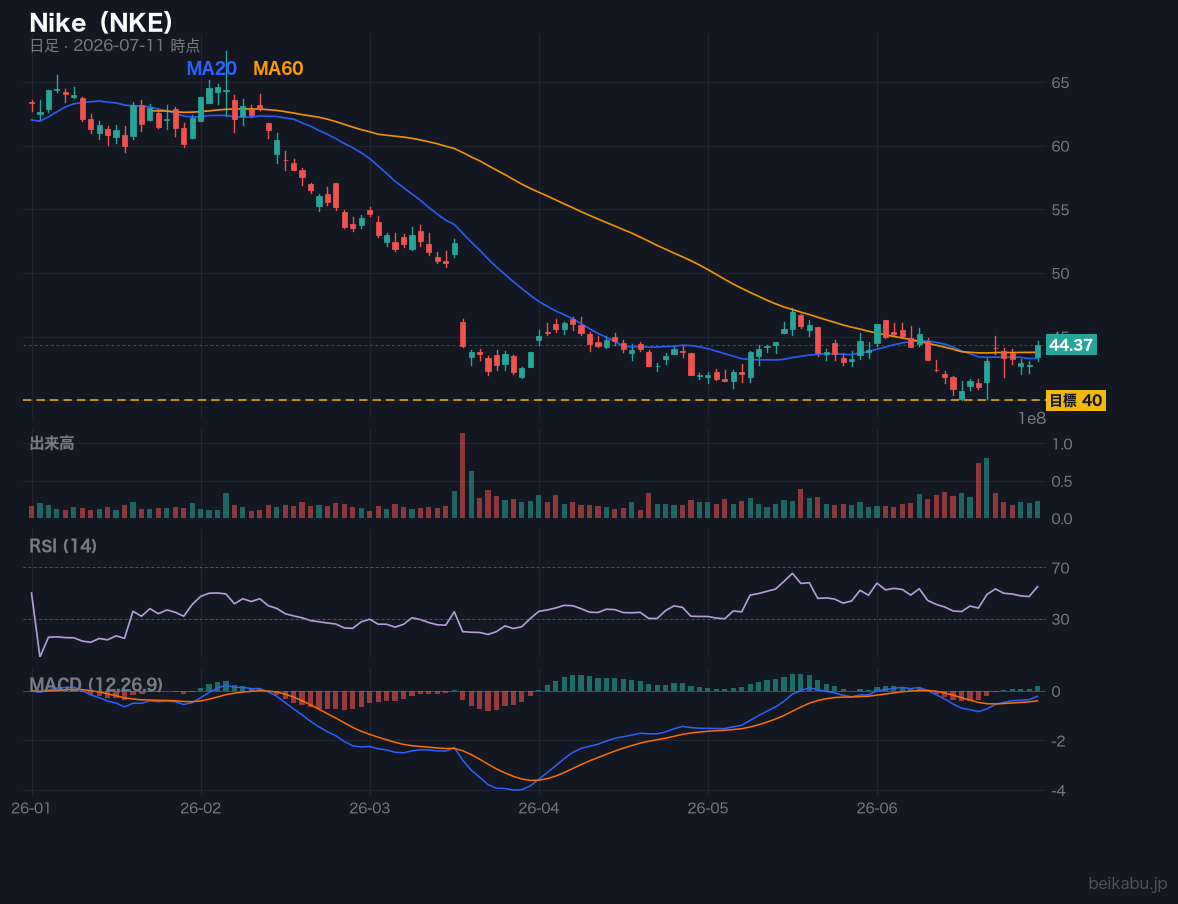Click the RSI (14) panel label
Image resolution: width=1178 pixels, height=904 pixels.
click(63, 546)
